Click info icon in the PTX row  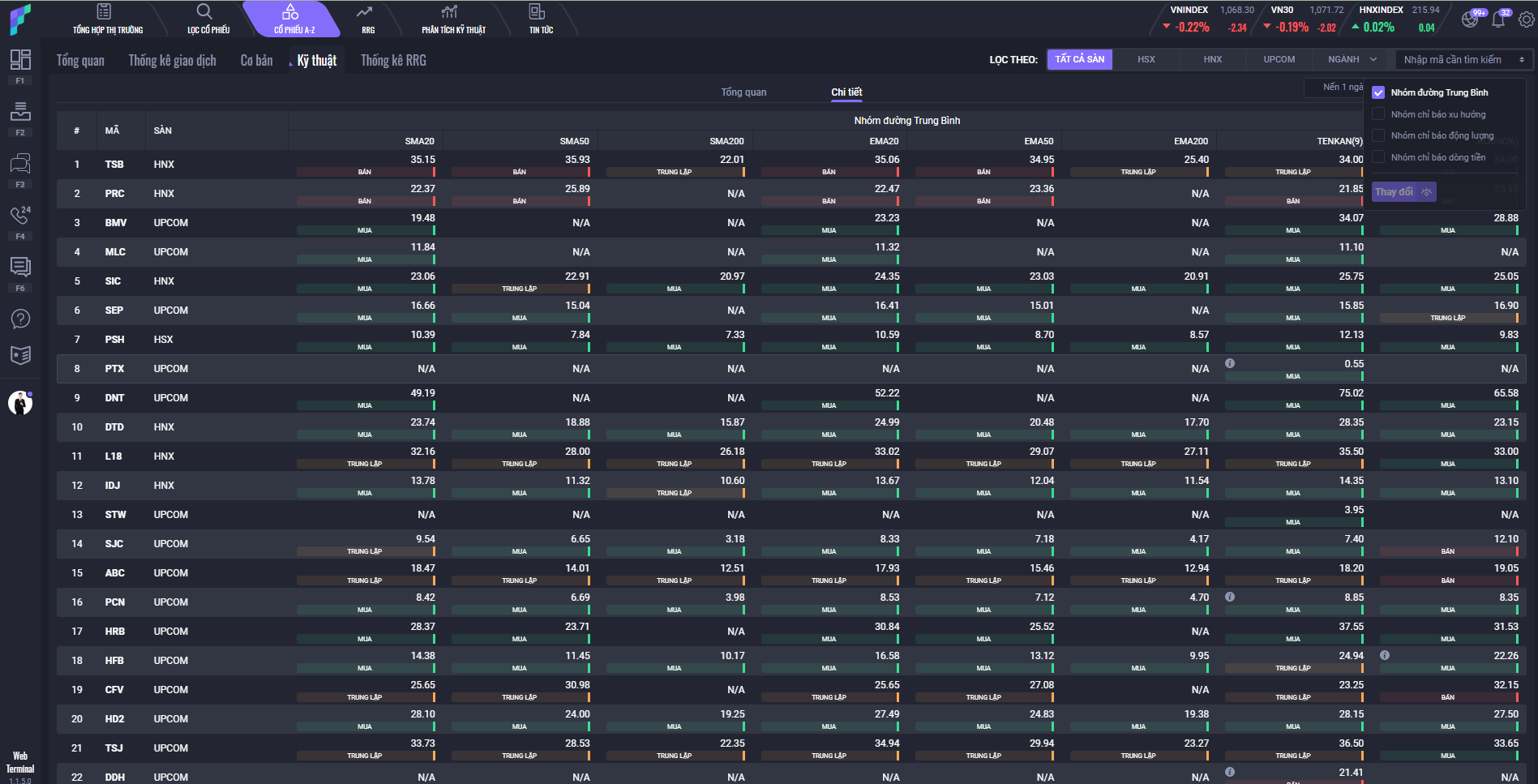(x=1230, y=363)
